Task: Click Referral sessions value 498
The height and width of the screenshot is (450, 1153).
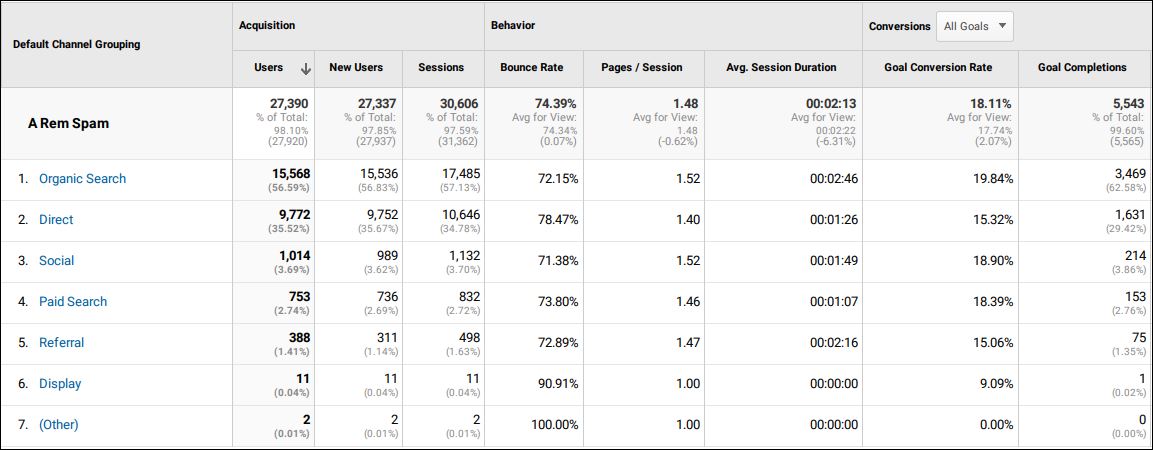Action: [x=468, y=338]
